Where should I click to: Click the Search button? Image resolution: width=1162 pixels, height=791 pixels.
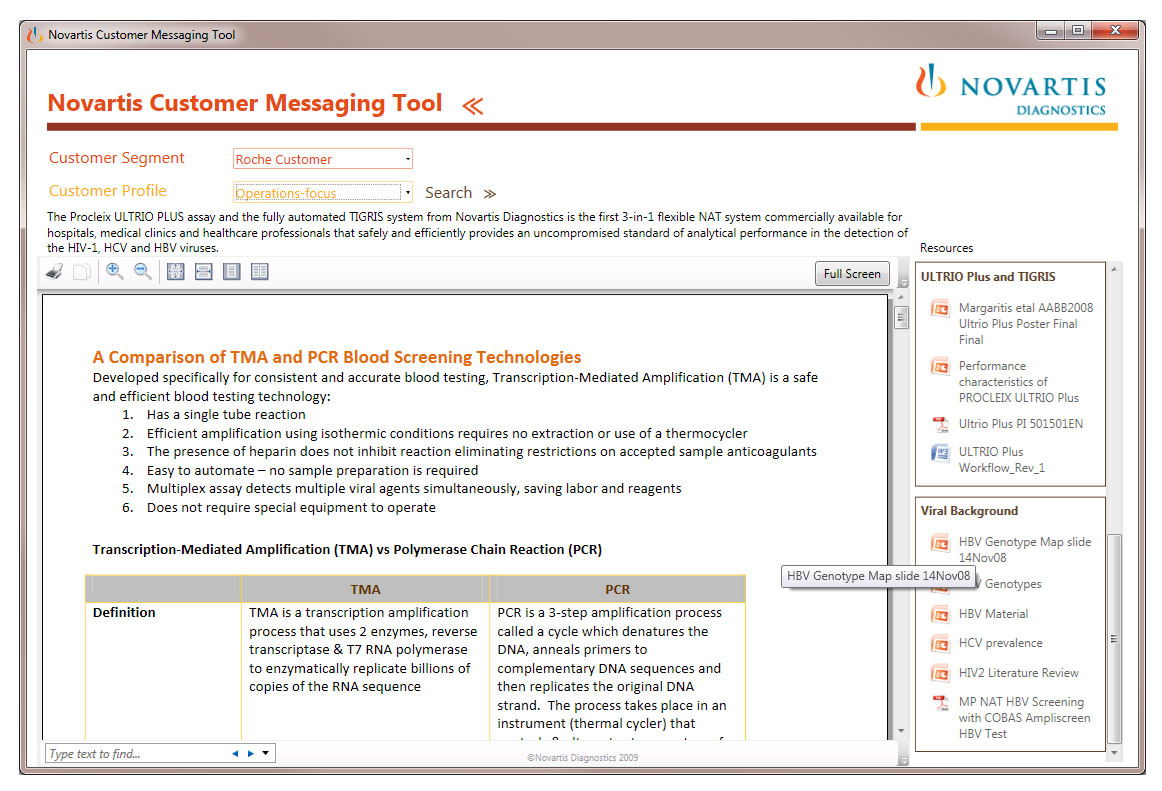coord(448,193)
